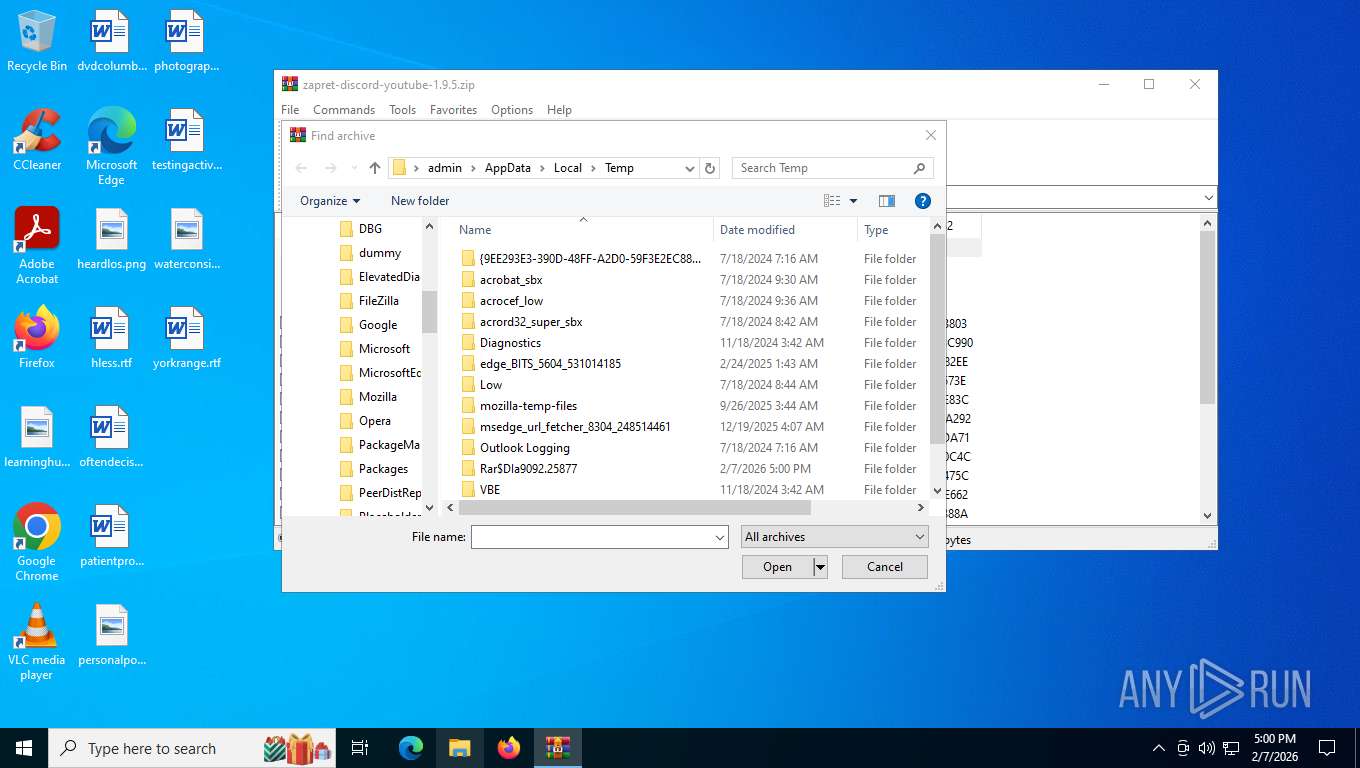Open the Organize dropdown menu

coord(330,201)
